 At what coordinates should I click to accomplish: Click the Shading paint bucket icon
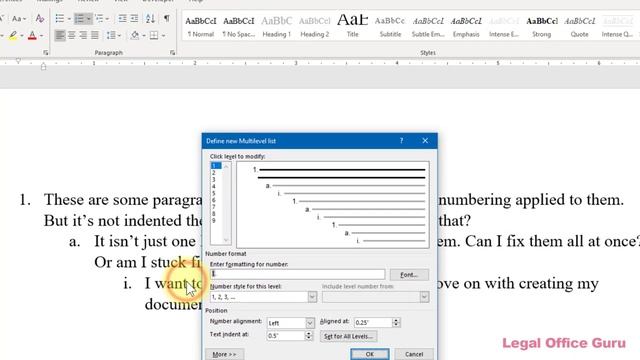coord(135,36)
